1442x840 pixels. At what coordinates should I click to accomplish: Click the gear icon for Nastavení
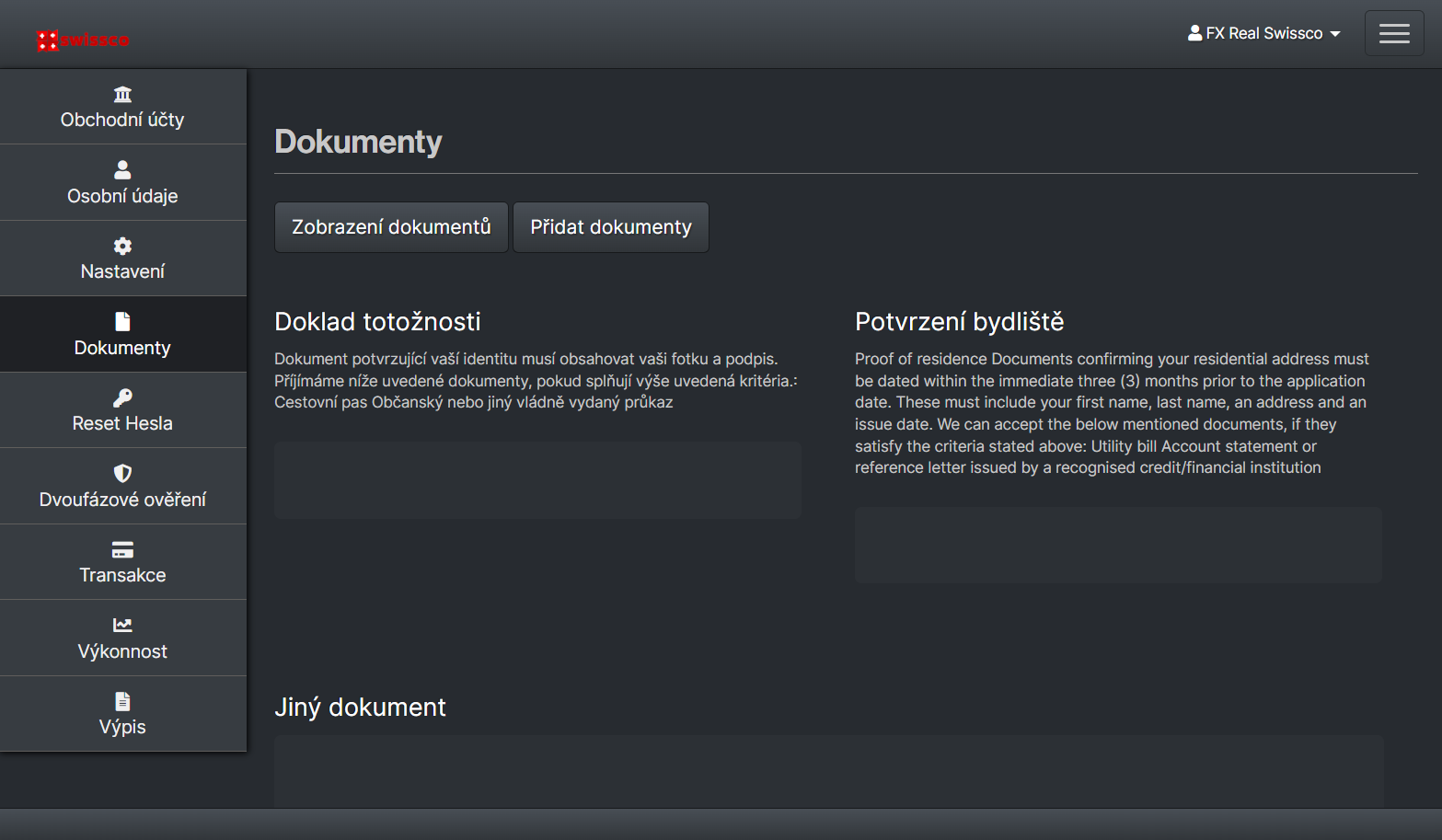[122, 246]
